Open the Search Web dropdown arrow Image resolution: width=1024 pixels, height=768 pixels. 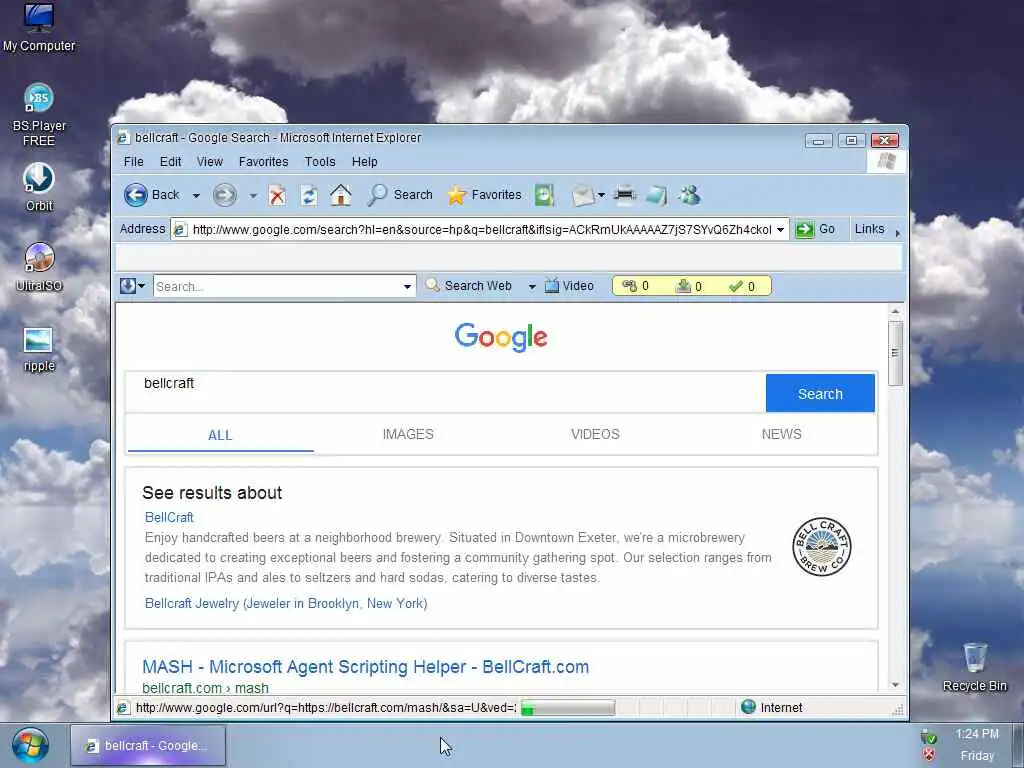pyautogui.click(x=532, y=286)
